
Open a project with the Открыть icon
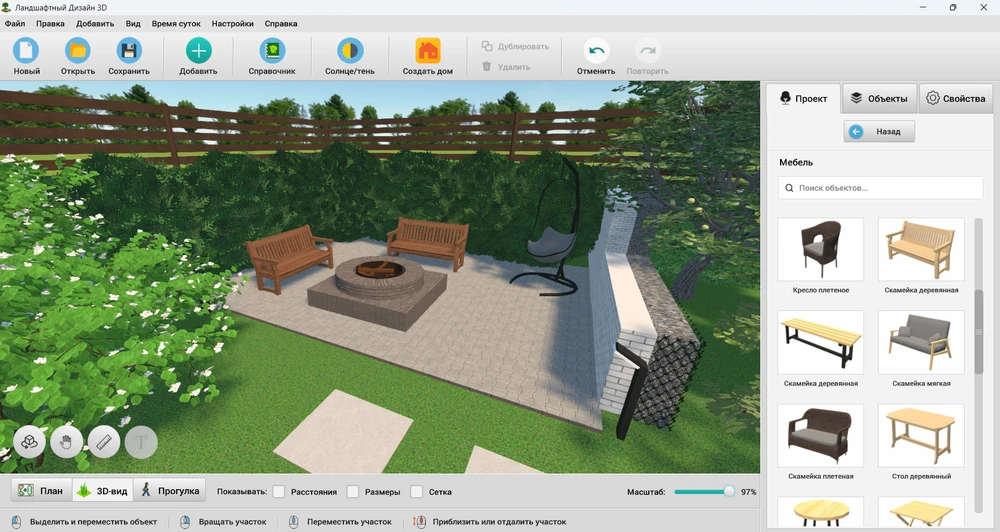(x=77, y=51)
